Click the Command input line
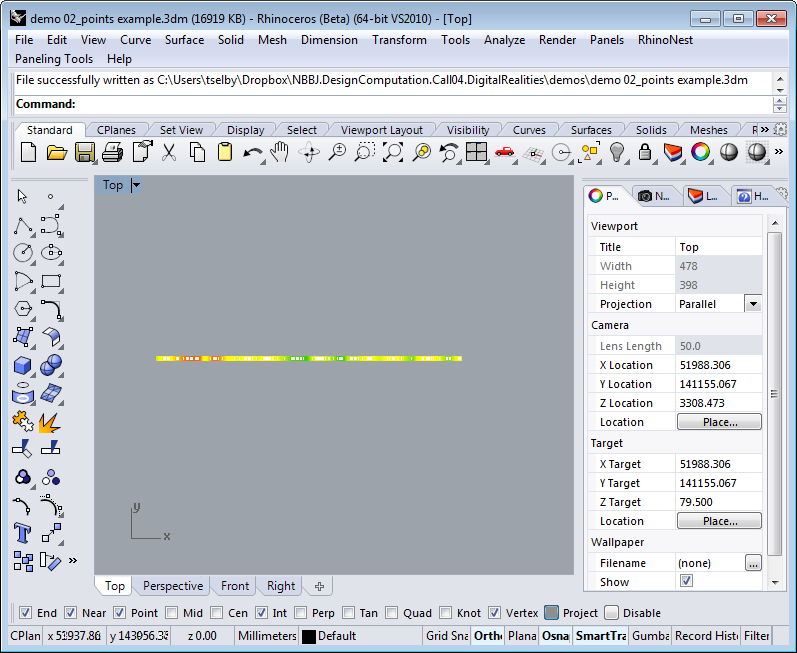Screen dimensions: 797x653 click(393, 104)
